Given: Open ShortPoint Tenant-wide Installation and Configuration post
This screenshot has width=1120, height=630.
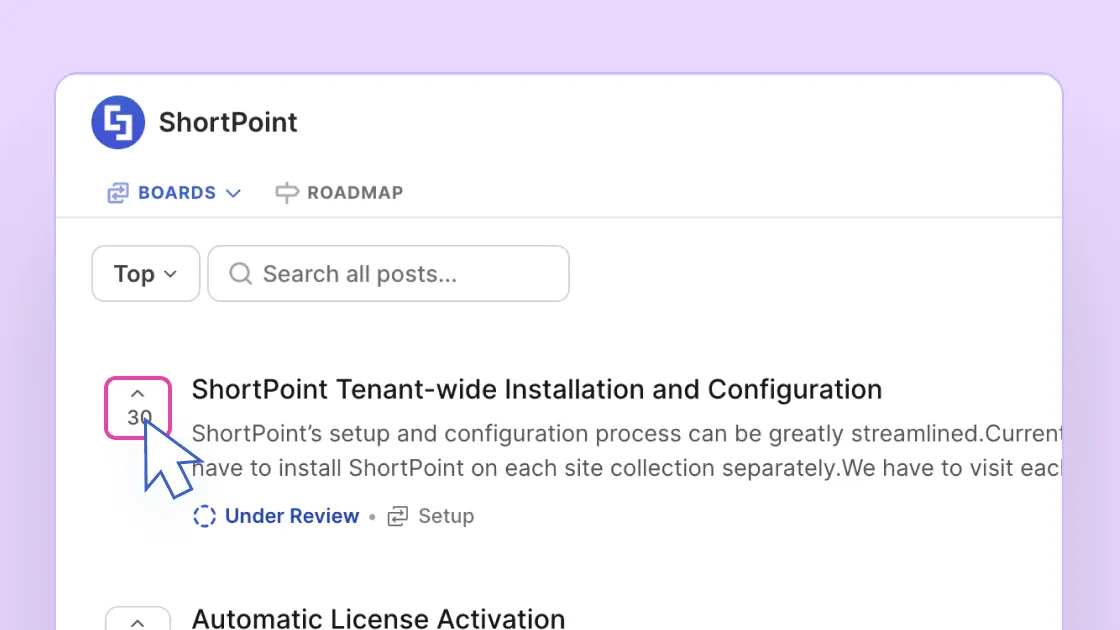Looking at the screenshot, I should (536, 389).
